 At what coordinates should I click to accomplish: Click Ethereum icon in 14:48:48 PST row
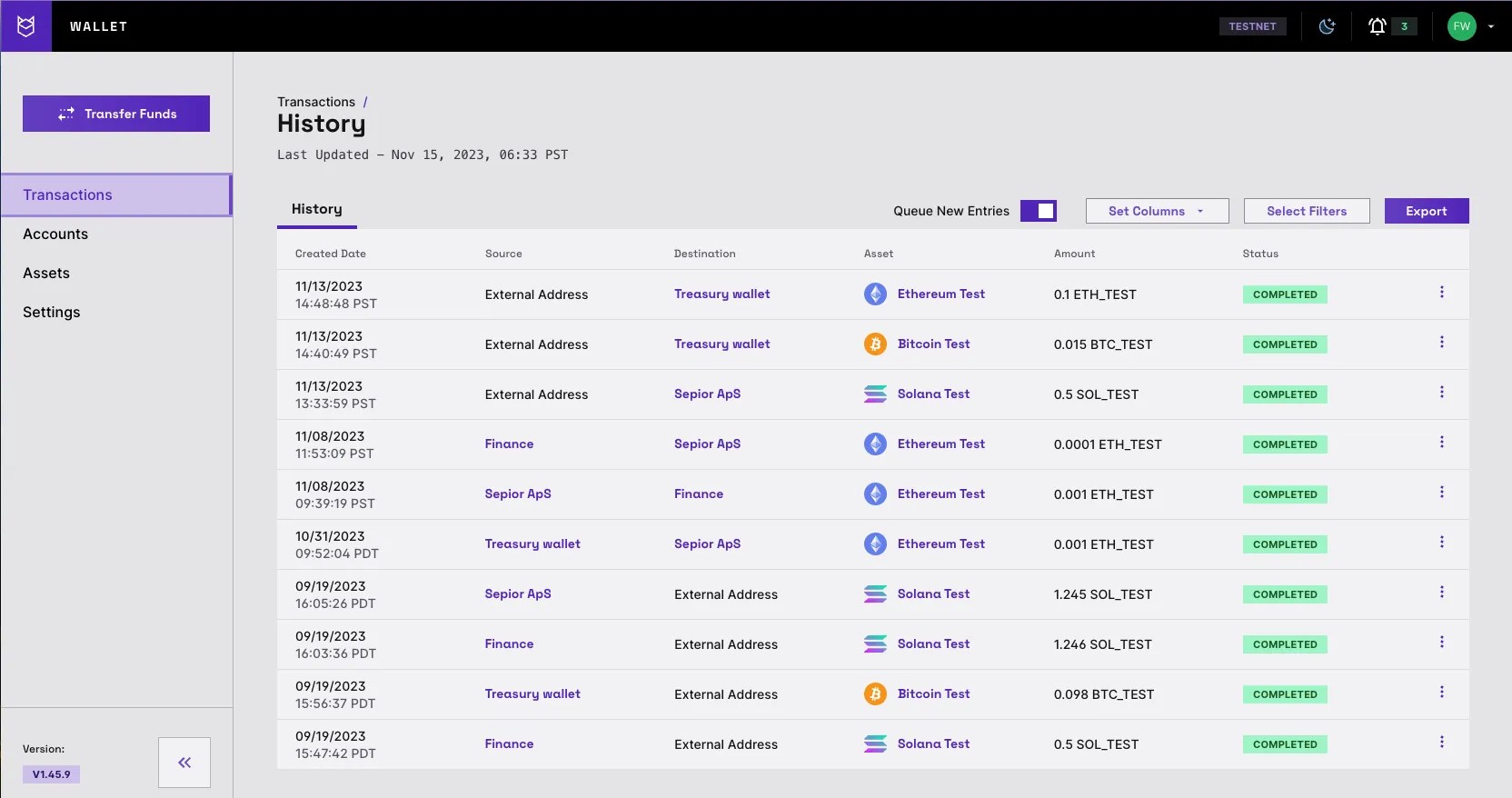click(x=875, y=294)
